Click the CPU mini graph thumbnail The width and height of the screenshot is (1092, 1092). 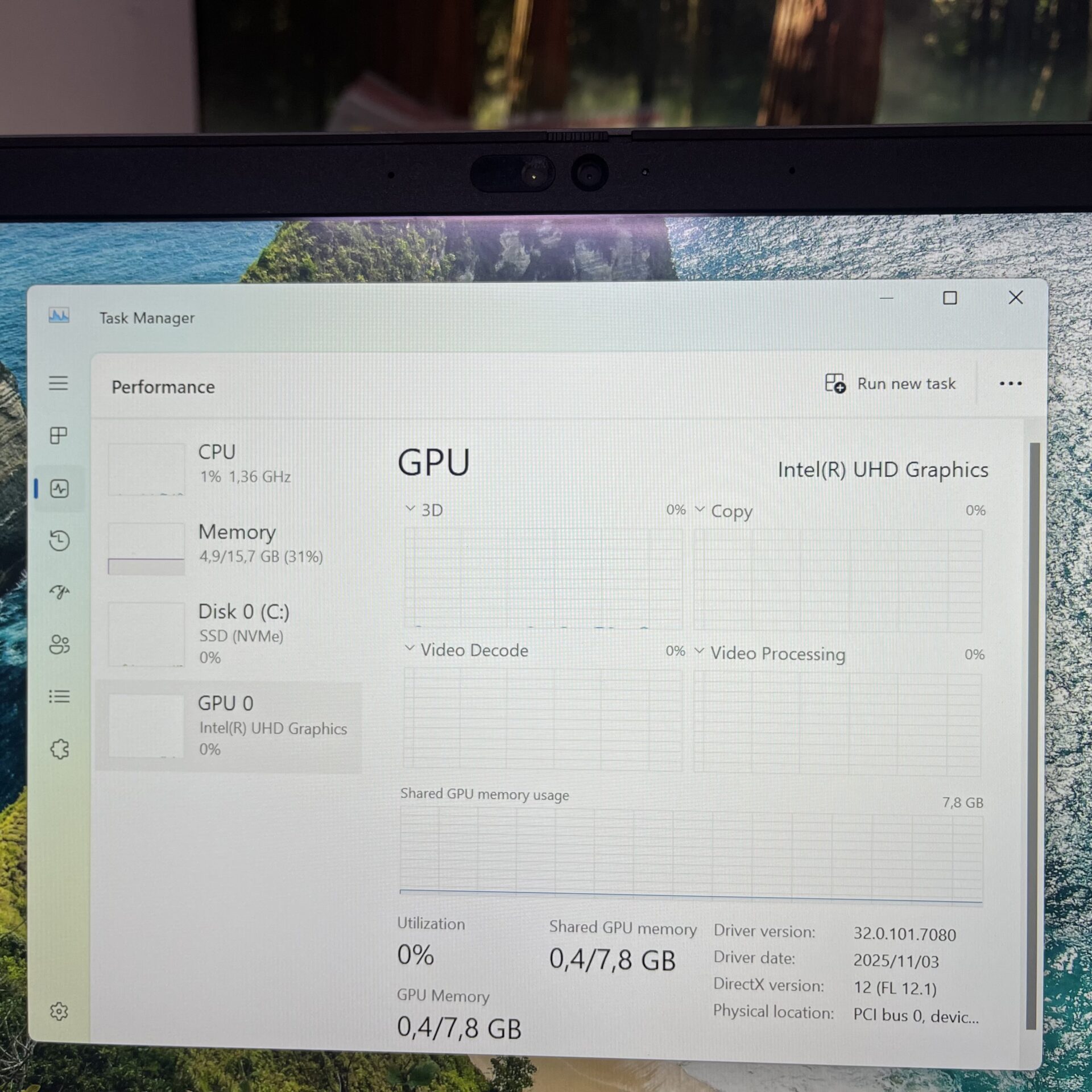click(x=146, y=469)
